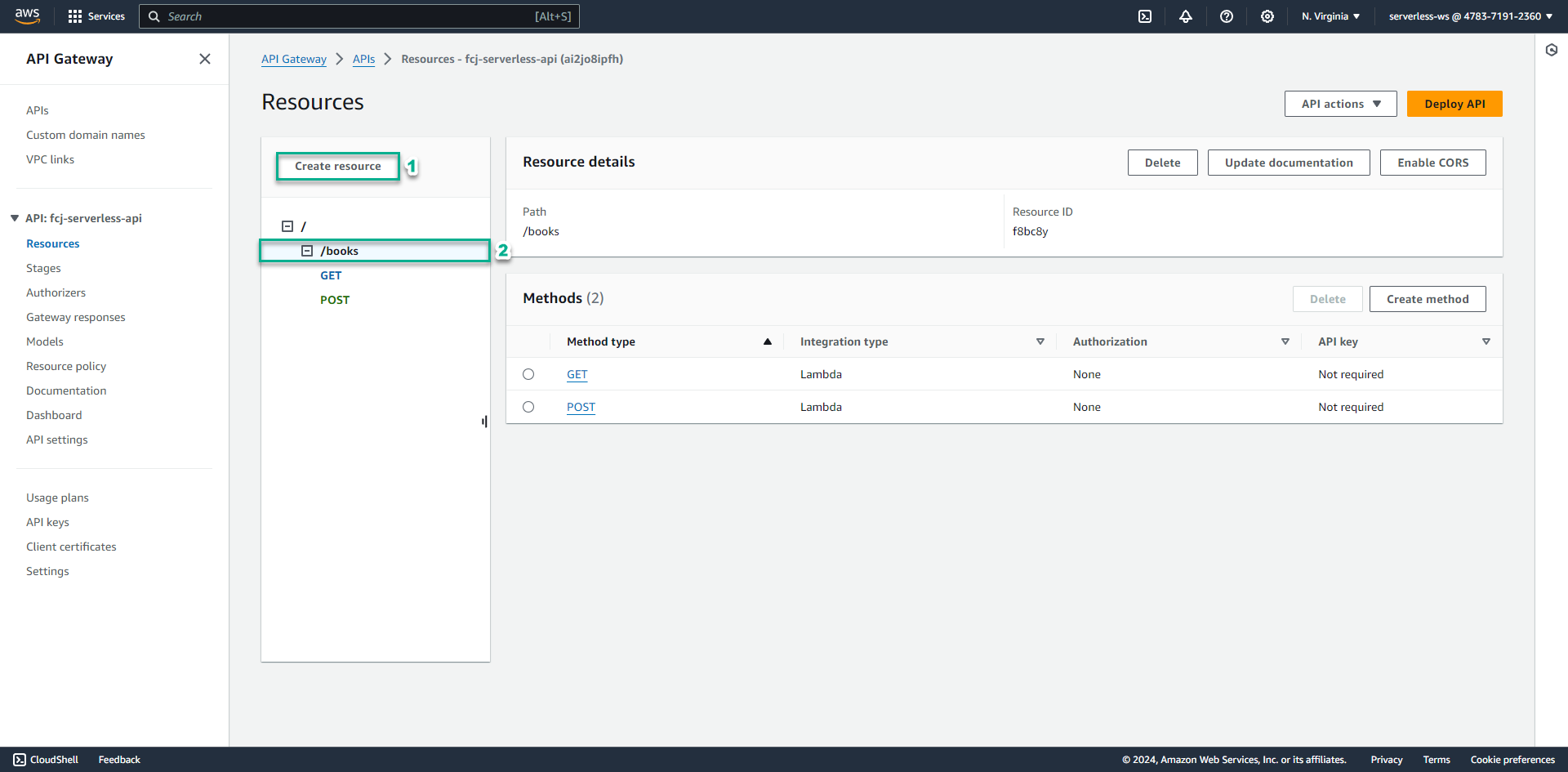The image size is (1568, 772).
Task: Click Enable CORS
Action: tap(1432, 163)
